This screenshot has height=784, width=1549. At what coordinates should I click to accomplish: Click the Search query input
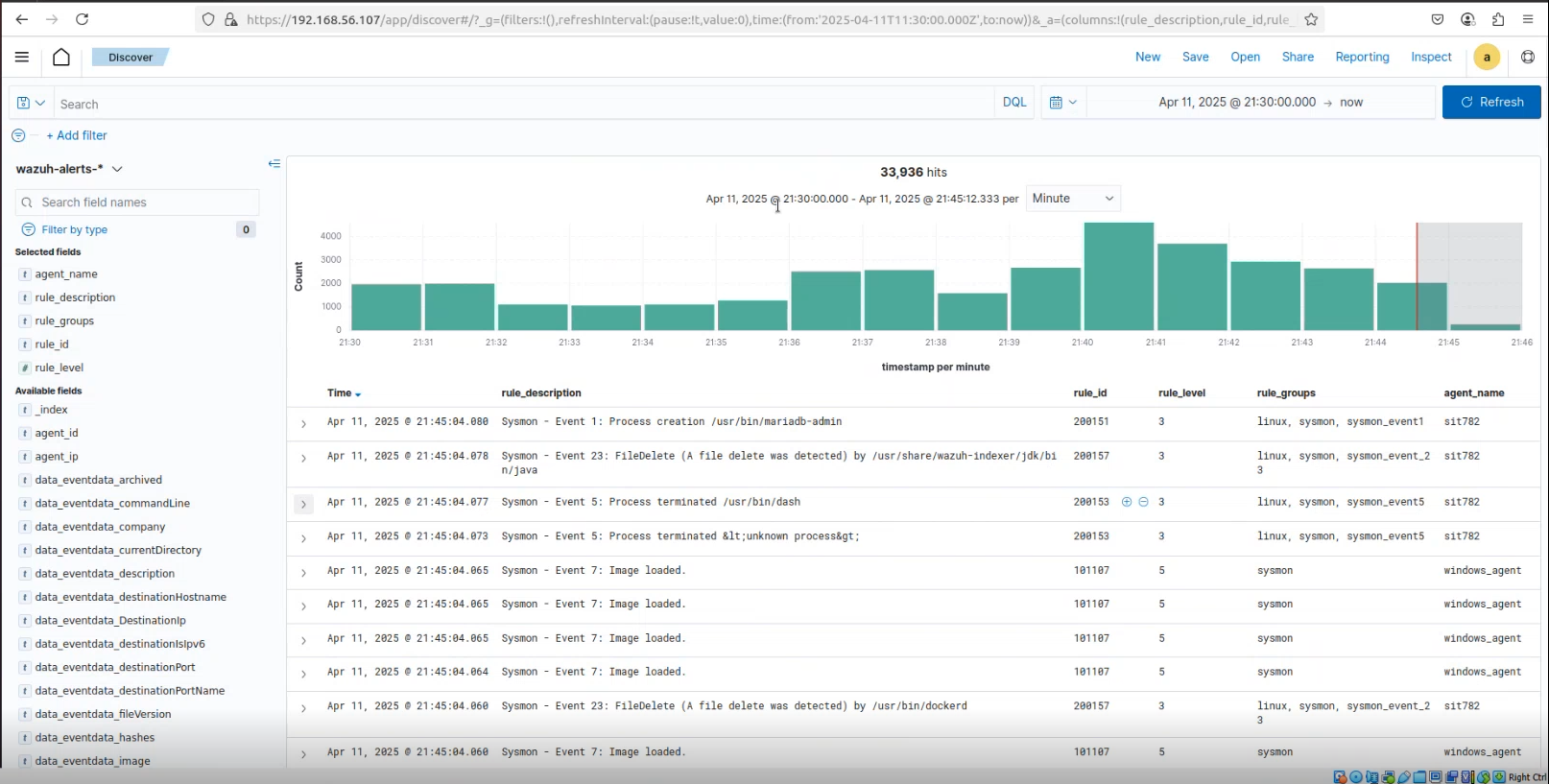coord(523,104)
